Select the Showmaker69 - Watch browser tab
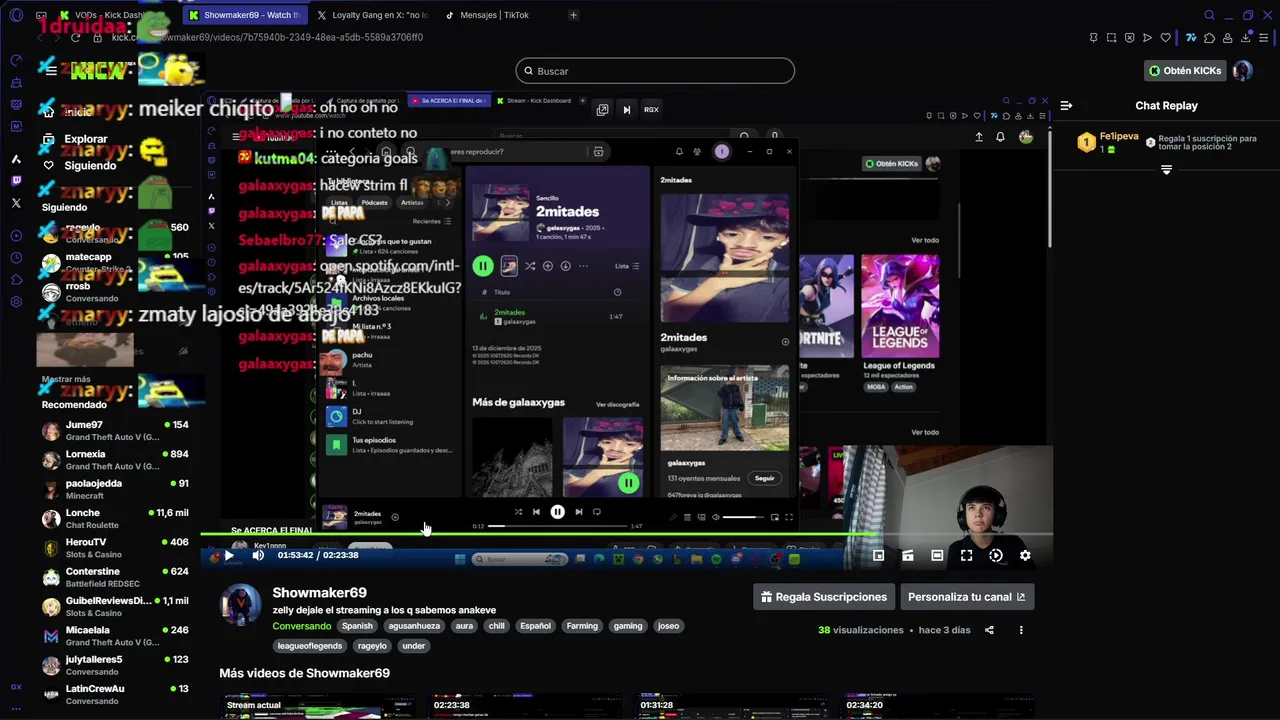This screenshot has width=1280, height=720. [245, 15]
